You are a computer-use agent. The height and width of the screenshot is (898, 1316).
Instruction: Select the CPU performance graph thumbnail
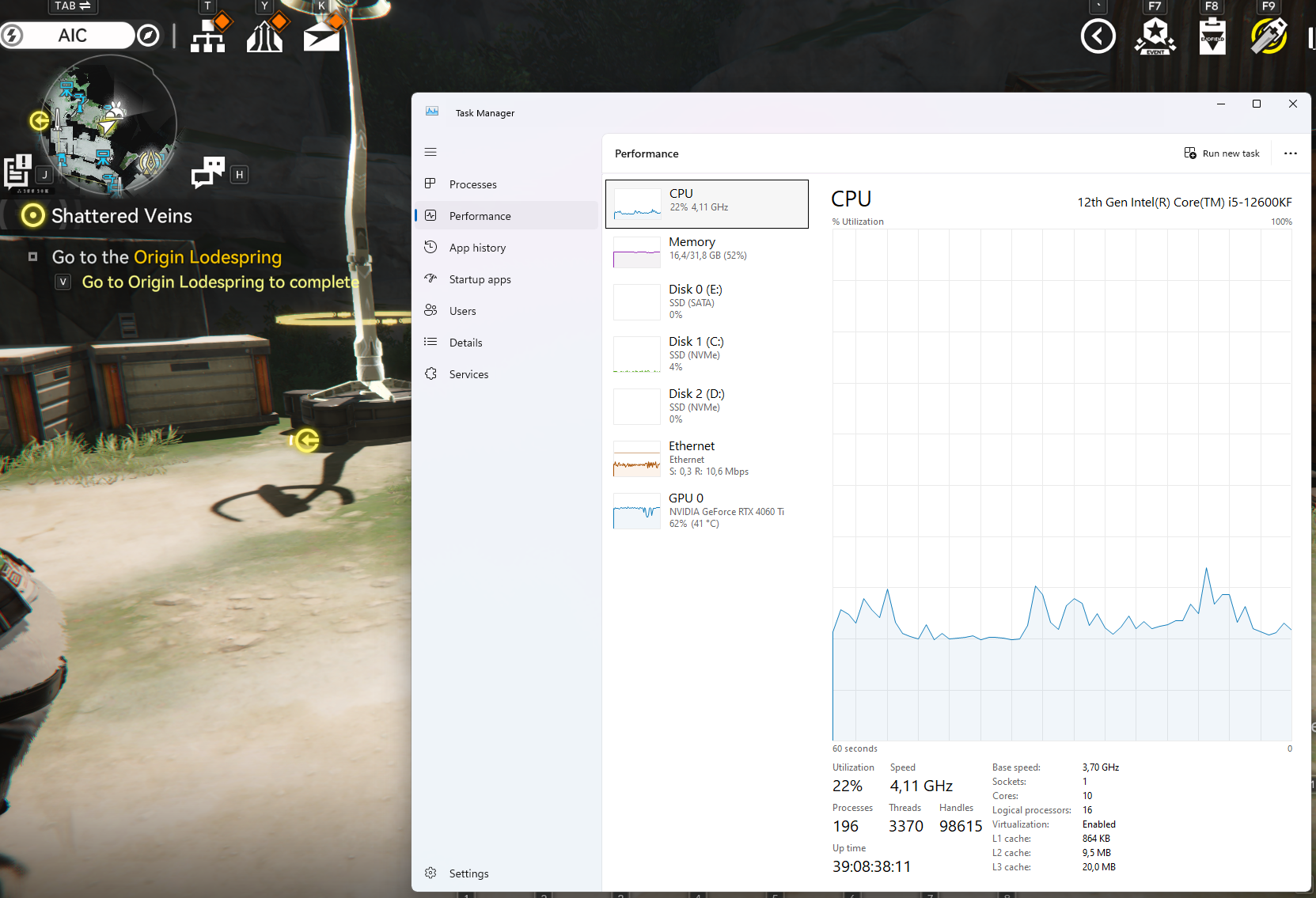[x=638, y=204]
